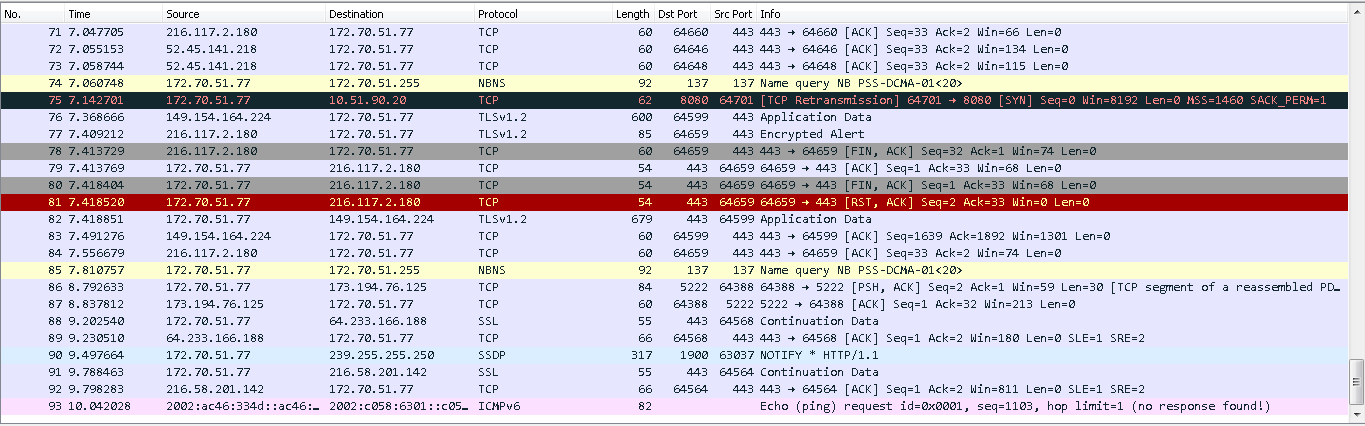Select packet 88 SSL Continuation Data
This screenshot has width=1365, height=426.
tap(600, 321)
